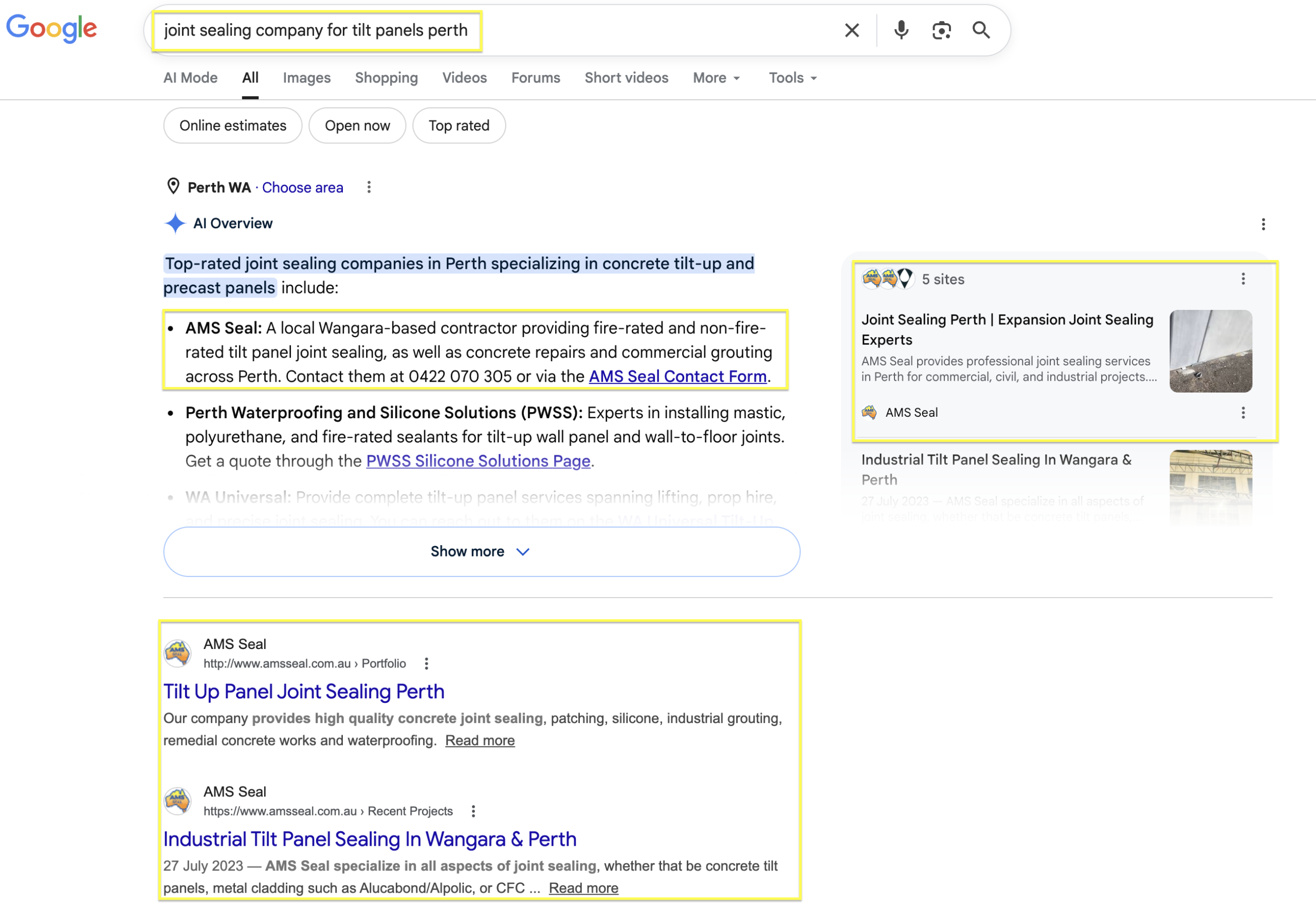The width and height of the screenshot is (1316, 909).
Task: Click the Google logo
Action: coord(51,28)
